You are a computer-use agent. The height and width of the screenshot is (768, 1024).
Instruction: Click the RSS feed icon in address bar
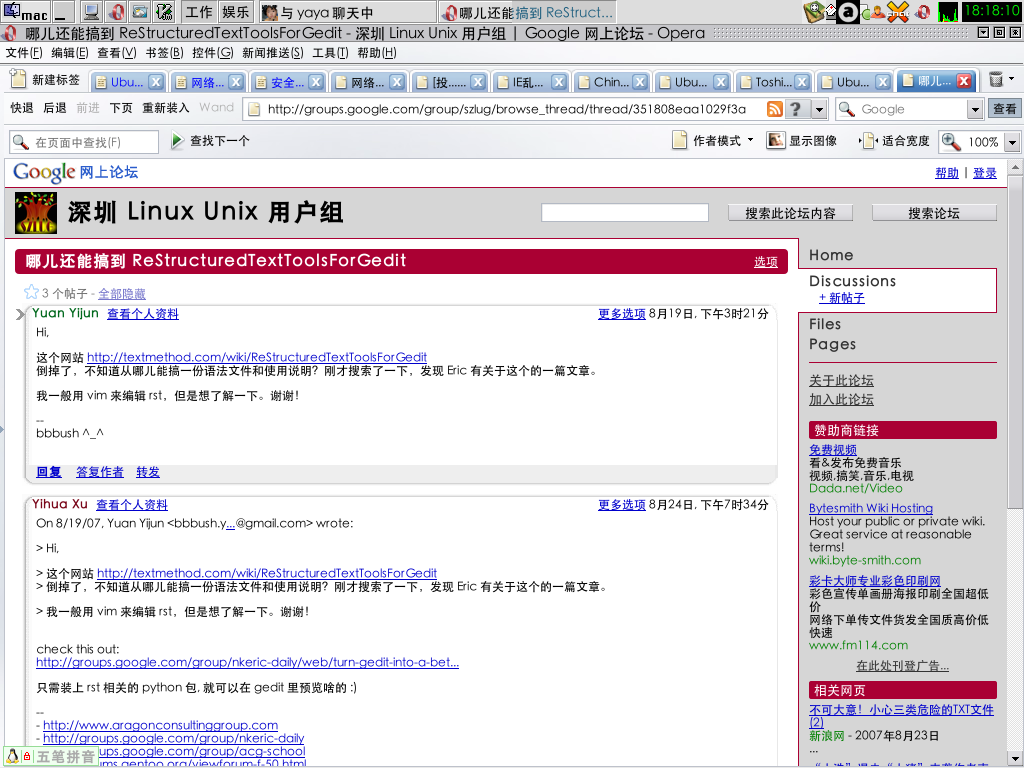(x=775, y=109)
